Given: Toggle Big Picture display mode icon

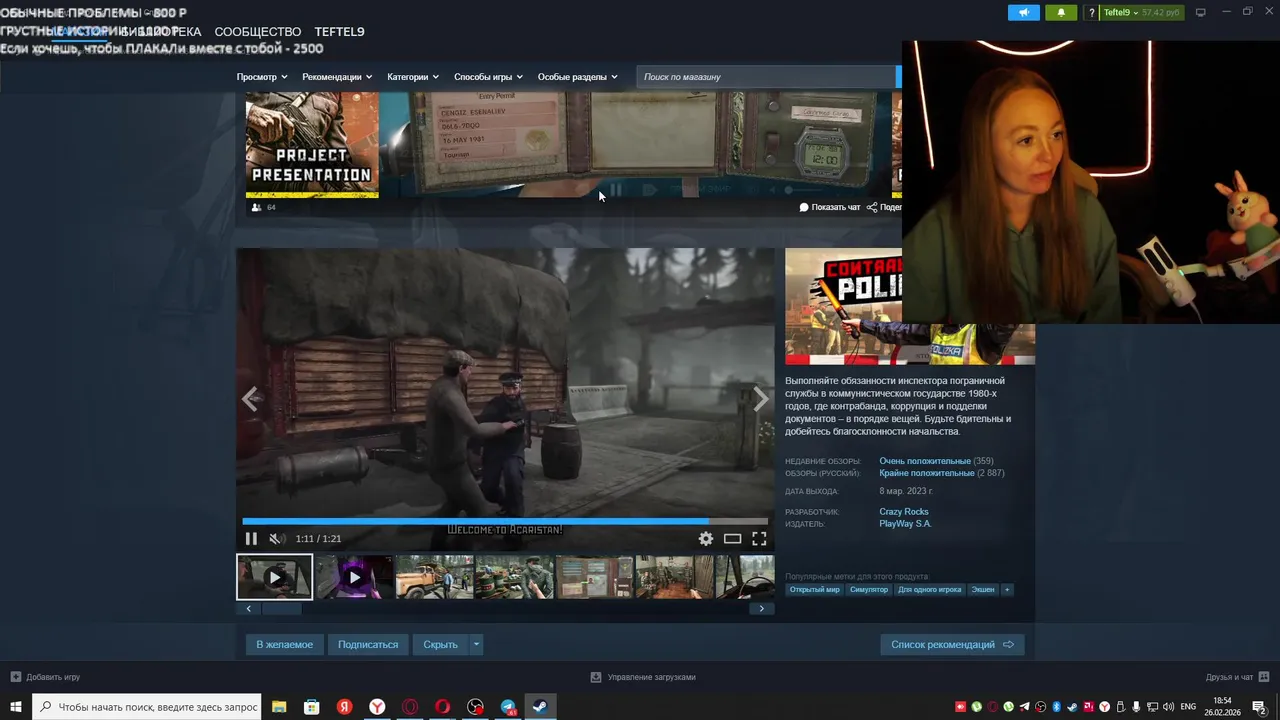Looking at the screenshot, I should pyautogui.click(x=1201, y=12).
